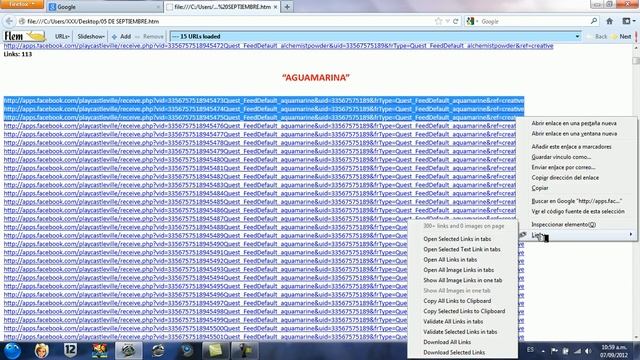This screenshot has height=360, width=640.
Task: Open the Slideshow dropdown in Flem toolbar
Action: pyautogui.click(x=91, y=36)
